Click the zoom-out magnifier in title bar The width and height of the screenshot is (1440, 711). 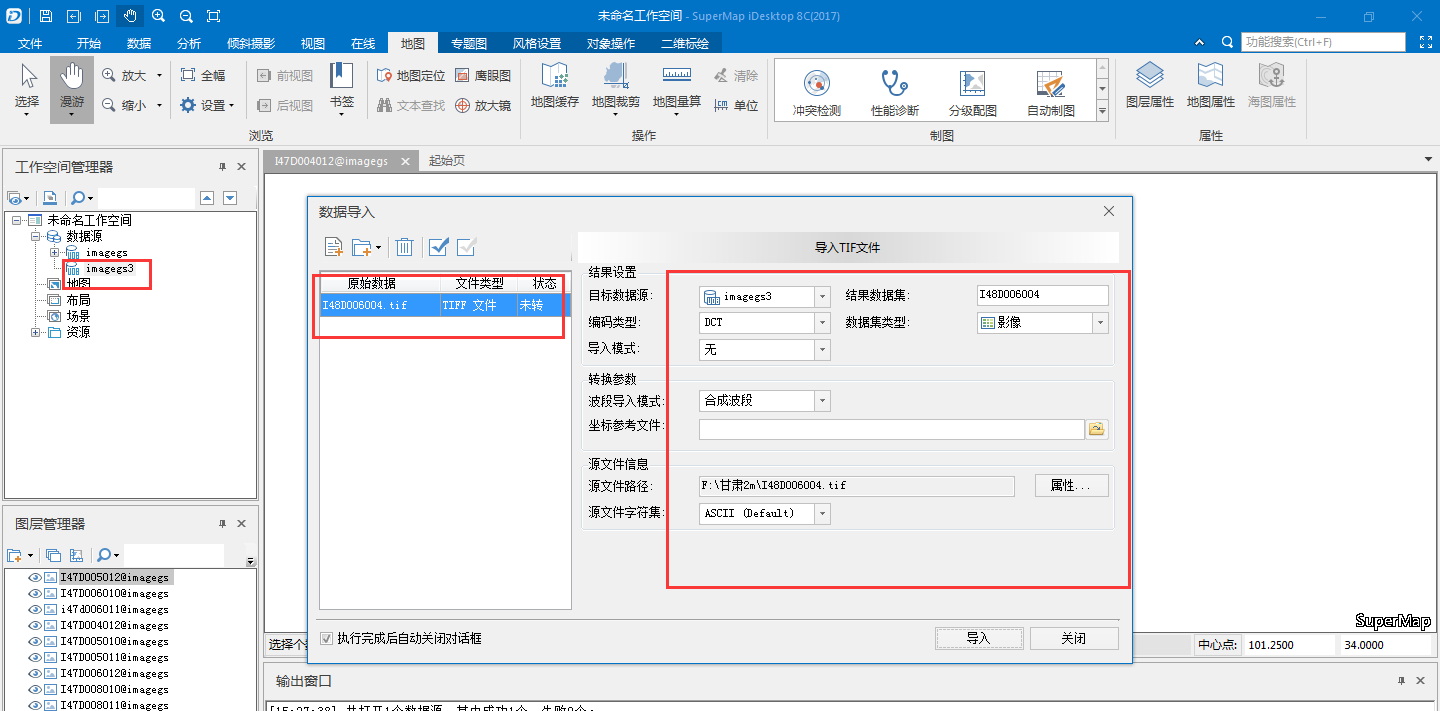[x=186, y=16]
